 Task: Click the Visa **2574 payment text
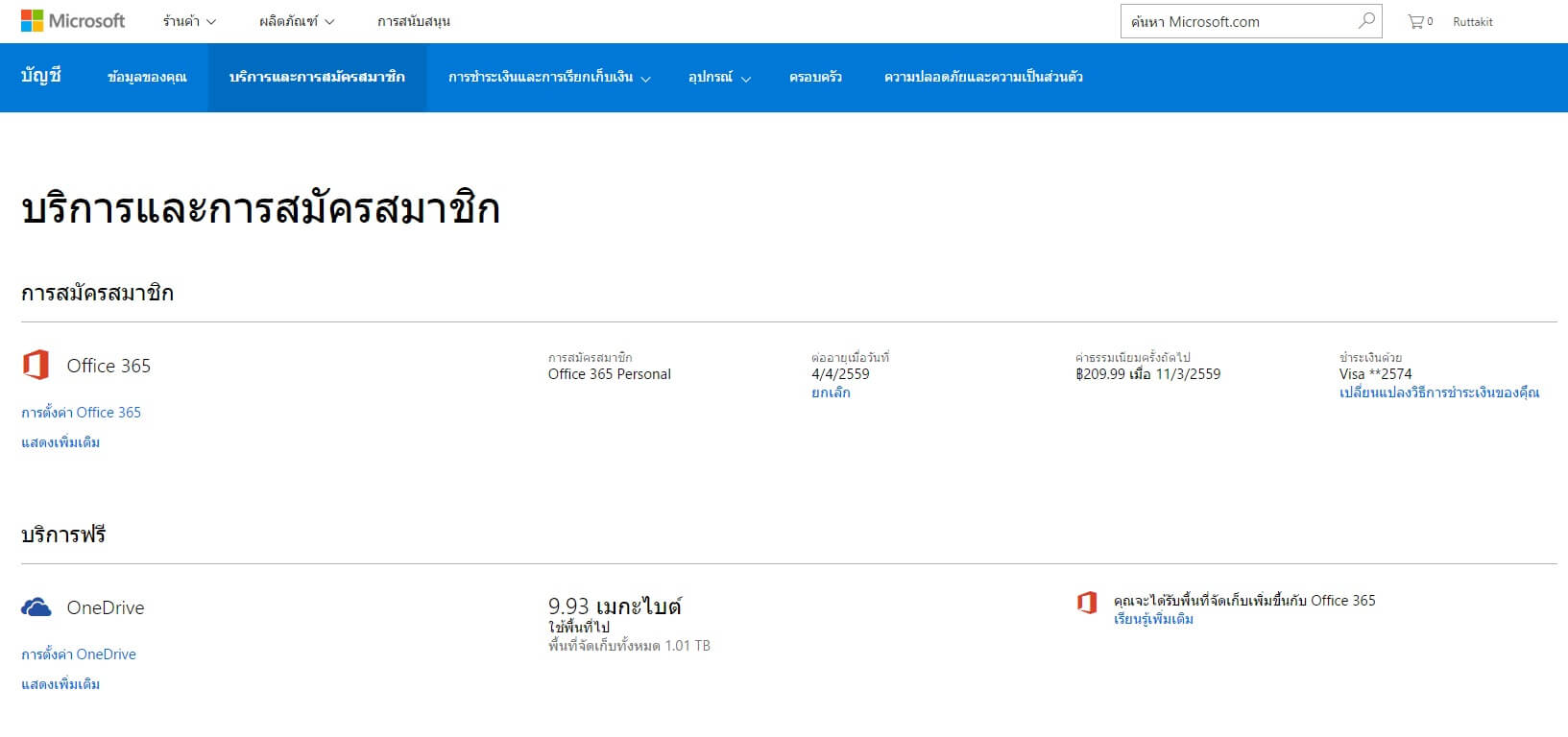coord(1376,374)
